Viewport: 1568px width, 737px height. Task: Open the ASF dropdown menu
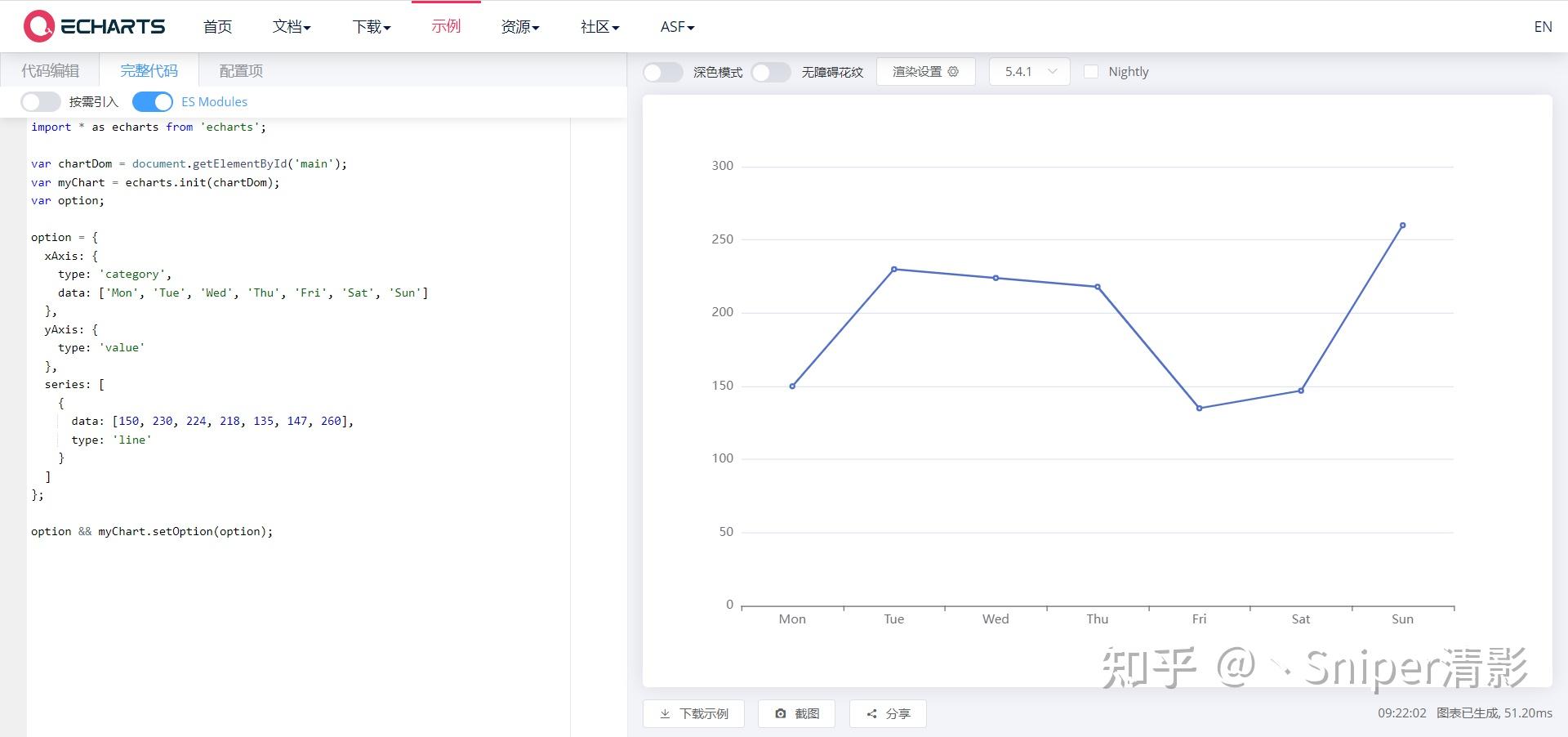676,26
